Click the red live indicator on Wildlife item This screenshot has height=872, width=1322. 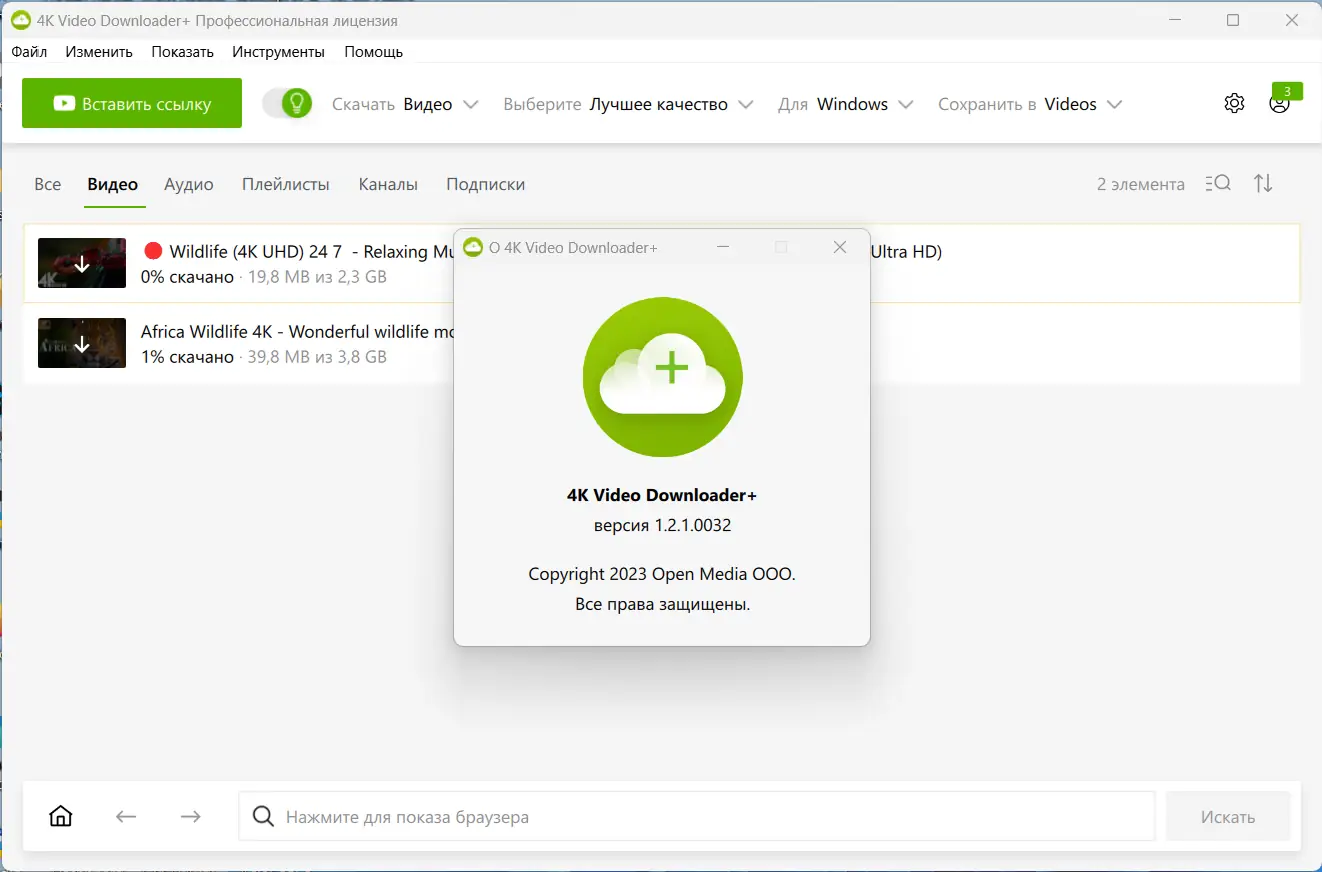[x=153, y=251]
